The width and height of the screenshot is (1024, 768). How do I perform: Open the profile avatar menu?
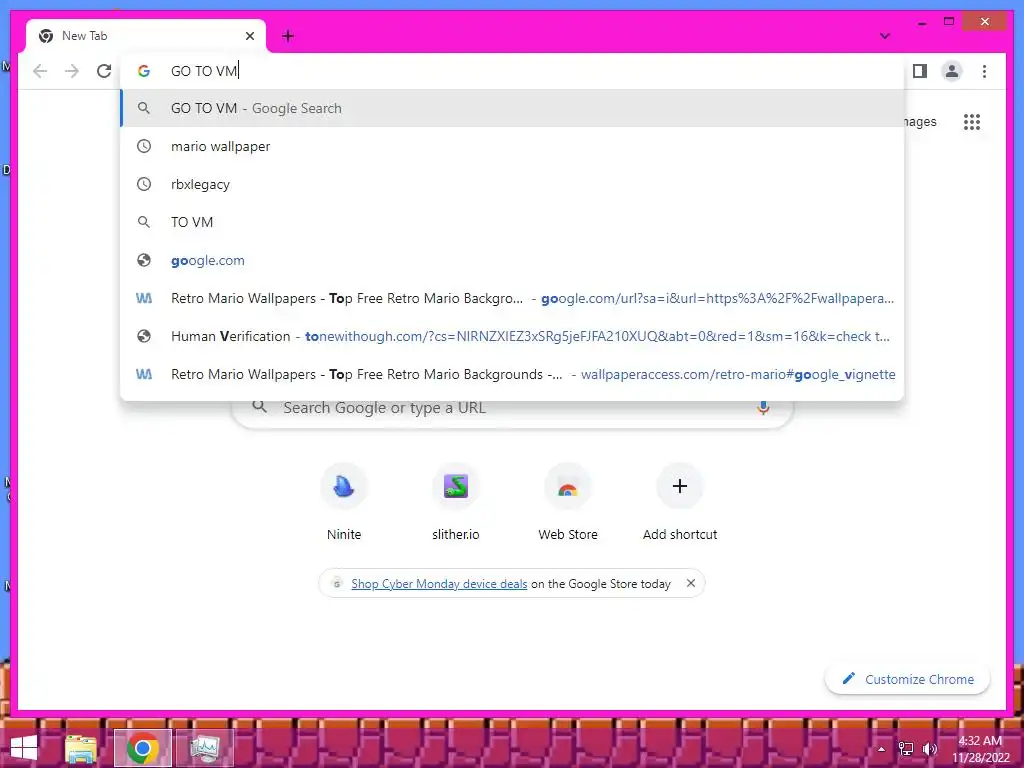click(x=952, y=71)
